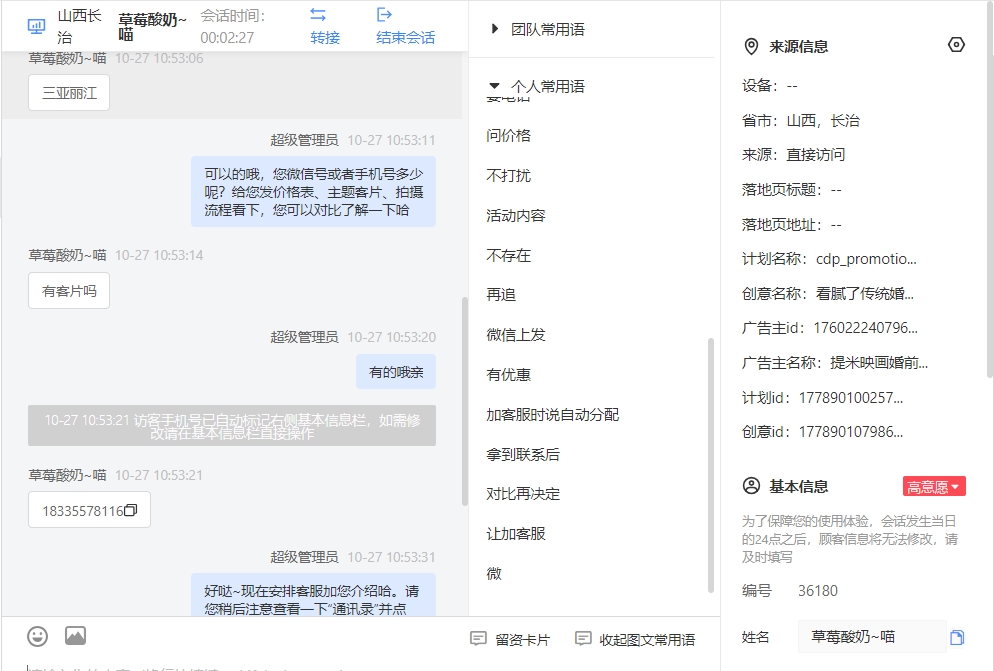Click the visitor name 草莓酸奶~喵 in header
The height and width of the screenshot is (671, 994).
pos(153,27)
